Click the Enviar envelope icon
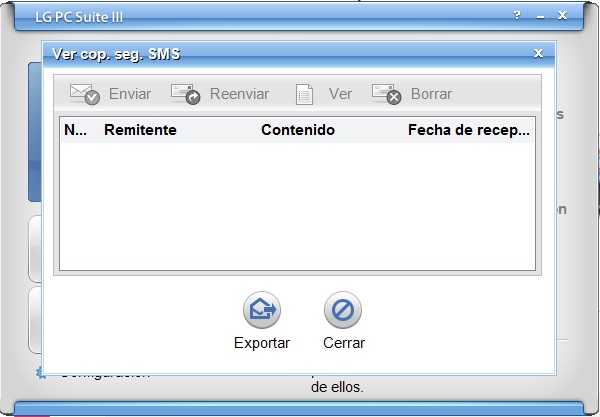 click(x=85, y=94)
